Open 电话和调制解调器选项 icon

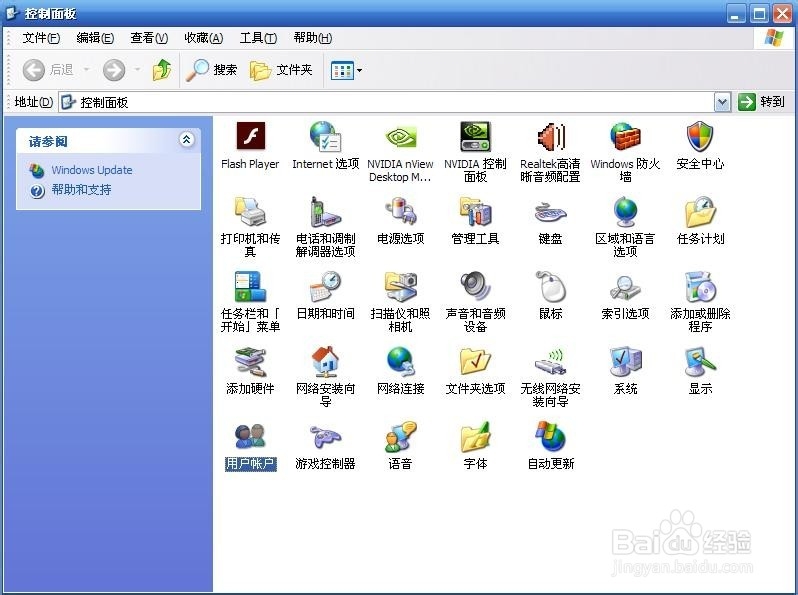(x=325, y=211)
